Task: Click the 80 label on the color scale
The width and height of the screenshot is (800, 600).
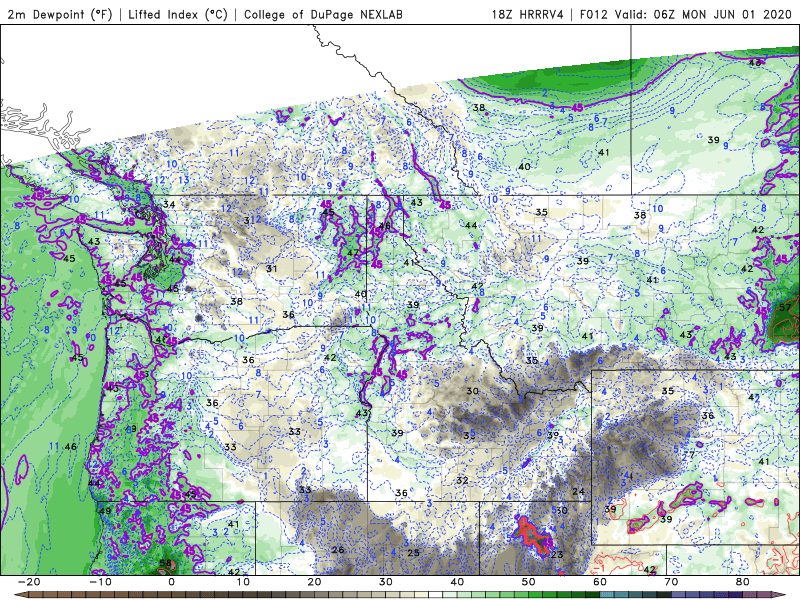Action: point(743,582)
